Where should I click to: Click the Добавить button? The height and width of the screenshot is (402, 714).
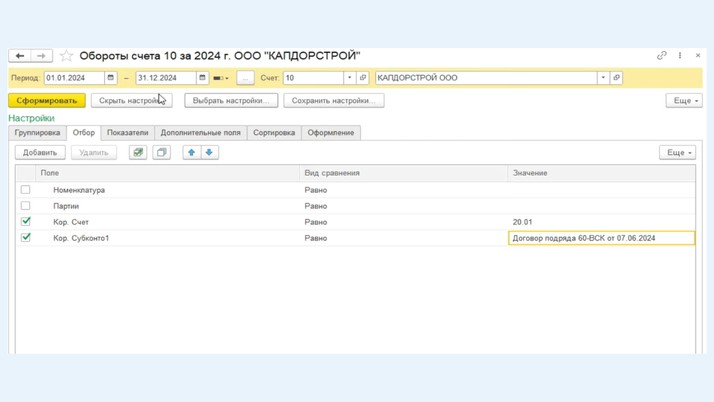point(40,153)
